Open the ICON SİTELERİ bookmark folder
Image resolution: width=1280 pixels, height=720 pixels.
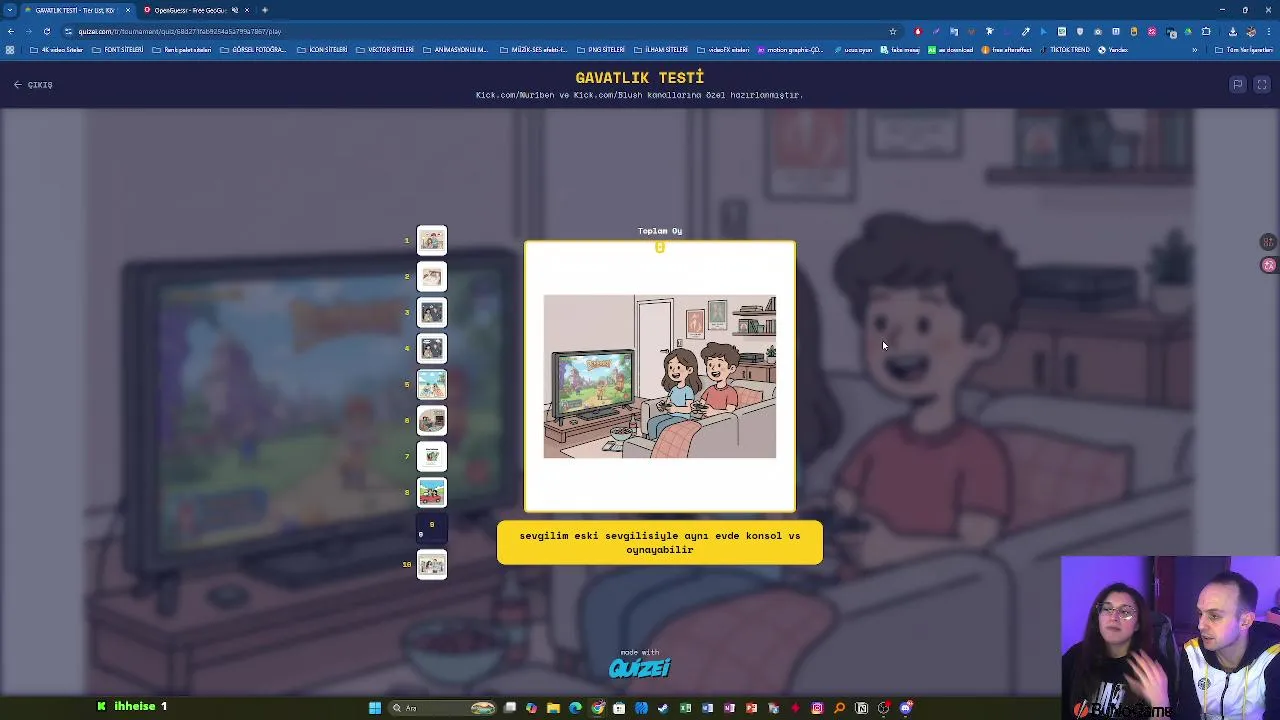tap(322, 49)
